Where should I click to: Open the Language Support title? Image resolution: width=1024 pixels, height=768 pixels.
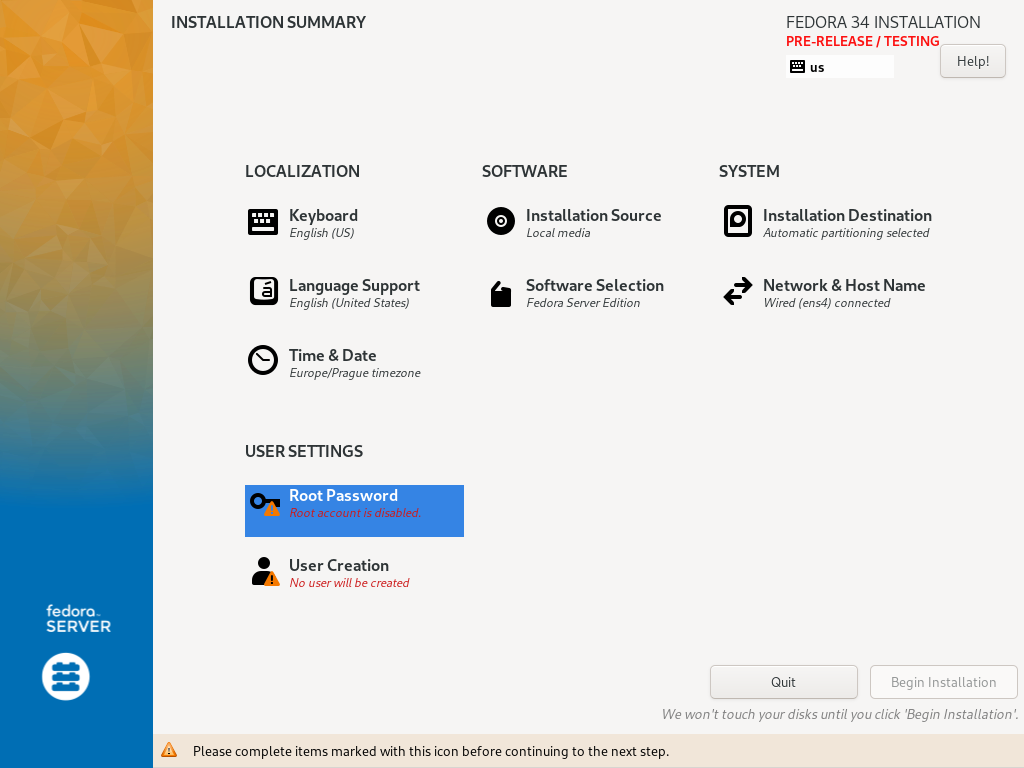pyautogui.click(x=355, y=285)
